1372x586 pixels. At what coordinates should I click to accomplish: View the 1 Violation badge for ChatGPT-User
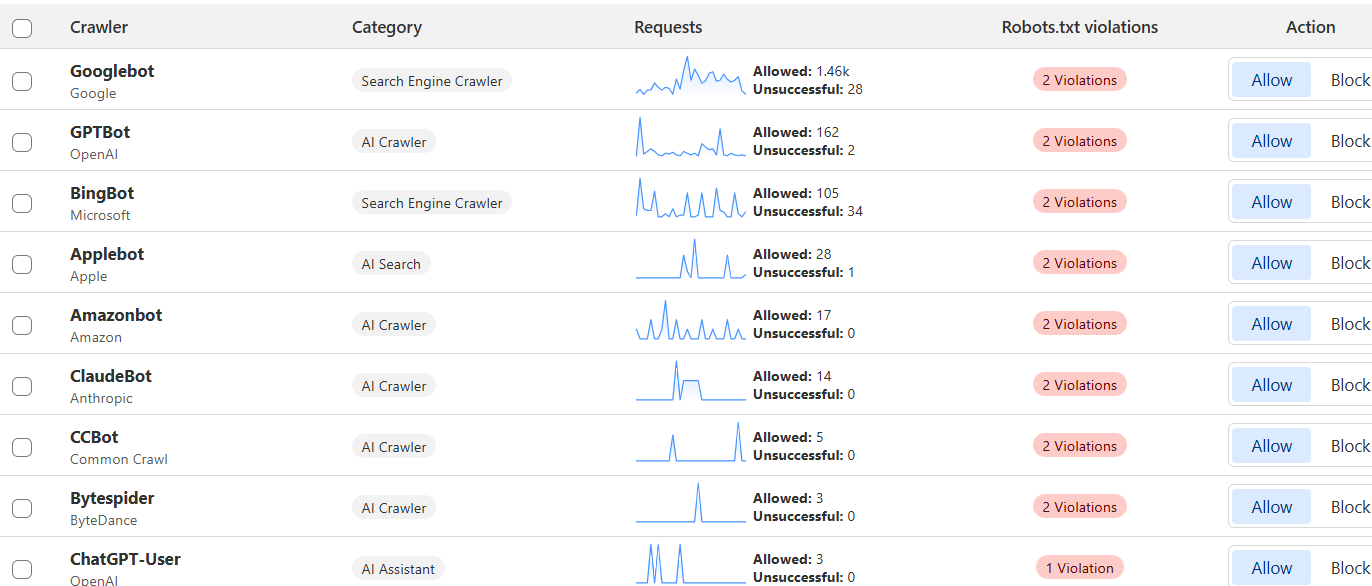[1079, 567]
